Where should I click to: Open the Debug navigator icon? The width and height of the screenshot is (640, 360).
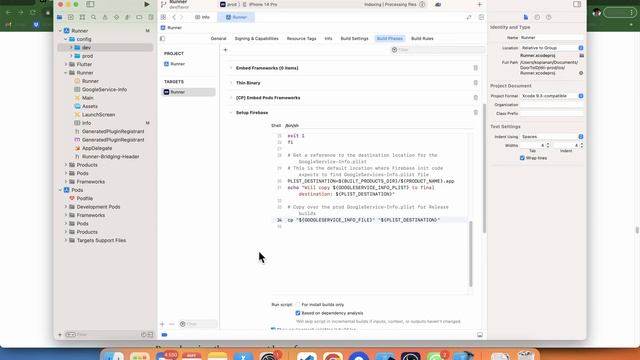(127, 18)
